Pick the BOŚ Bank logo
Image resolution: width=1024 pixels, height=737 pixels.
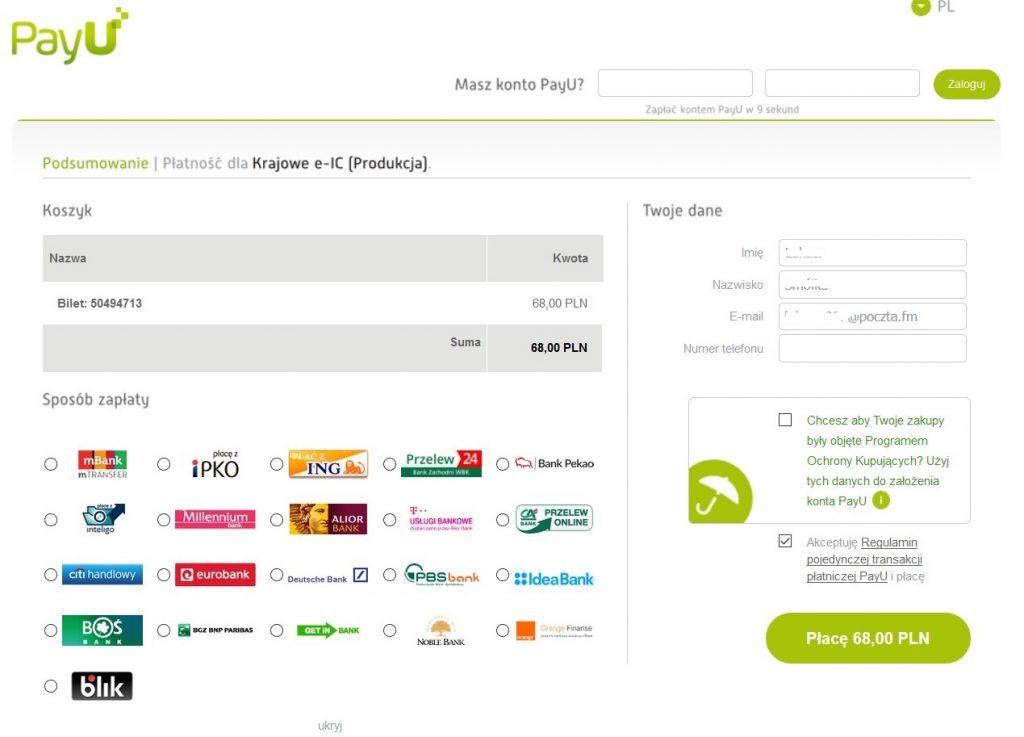point(102,630)
